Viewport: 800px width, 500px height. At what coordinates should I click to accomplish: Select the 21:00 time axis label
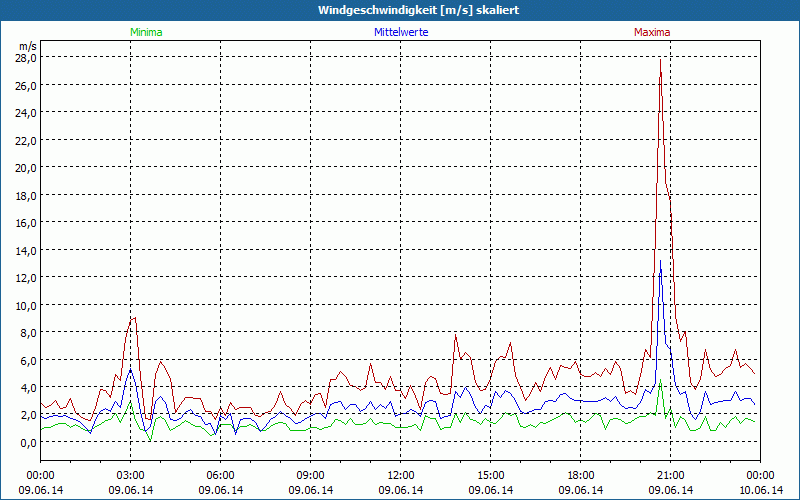coord(671,475)
